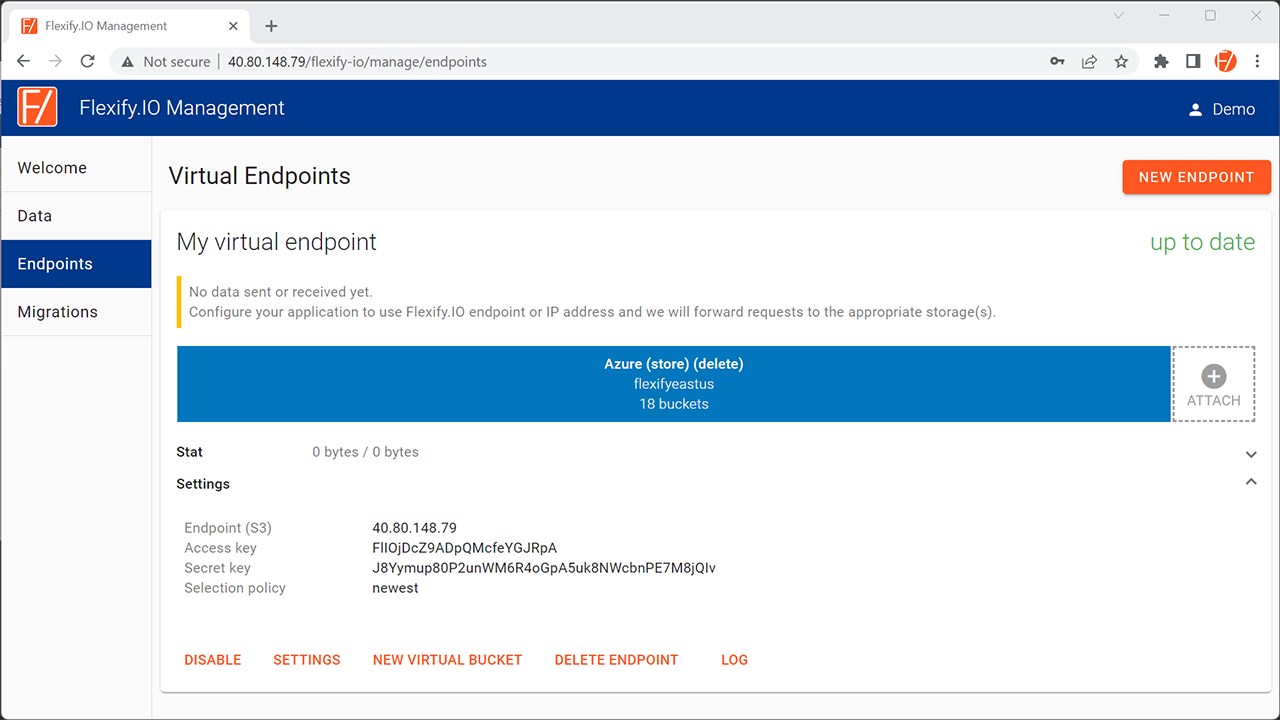Viewport: 1280px width, 720px height.
Task: Collapse the Settings section chevron
Action: [x=1250, y=482]
